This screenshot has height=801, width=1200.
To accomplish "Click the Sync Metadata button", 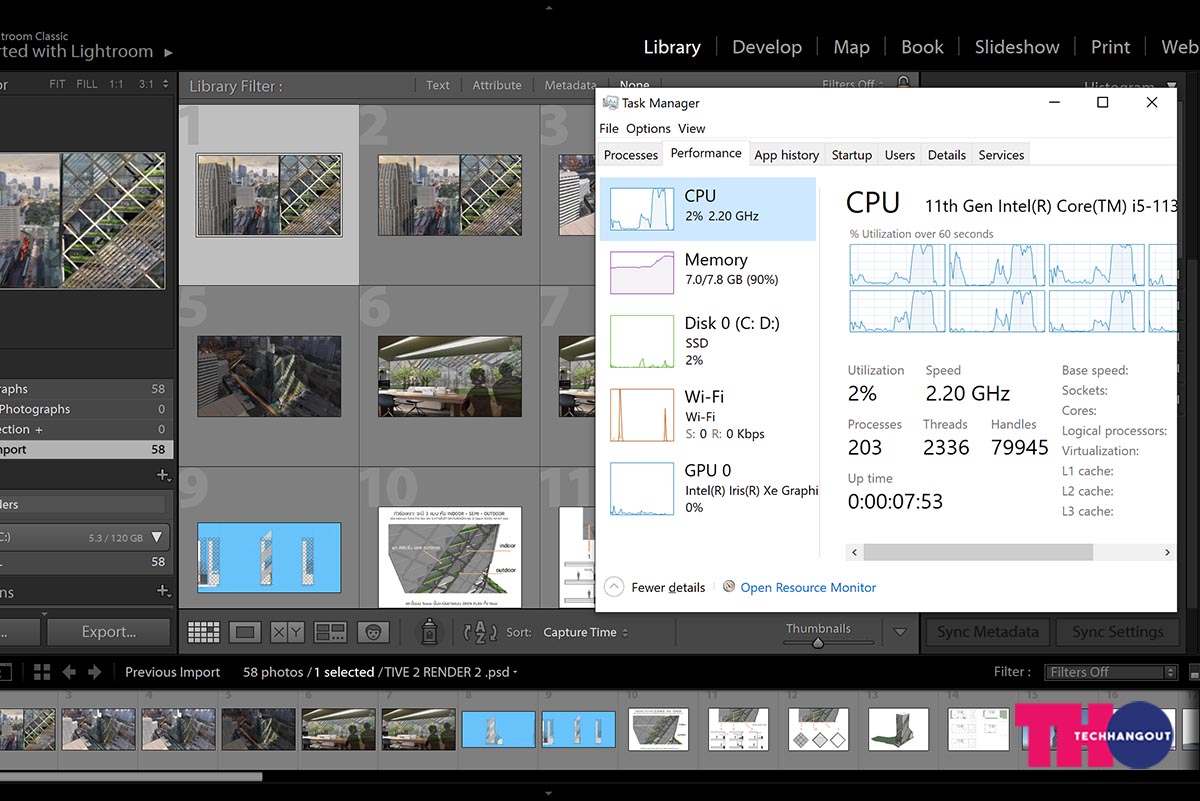I will [x=989, y=632].
